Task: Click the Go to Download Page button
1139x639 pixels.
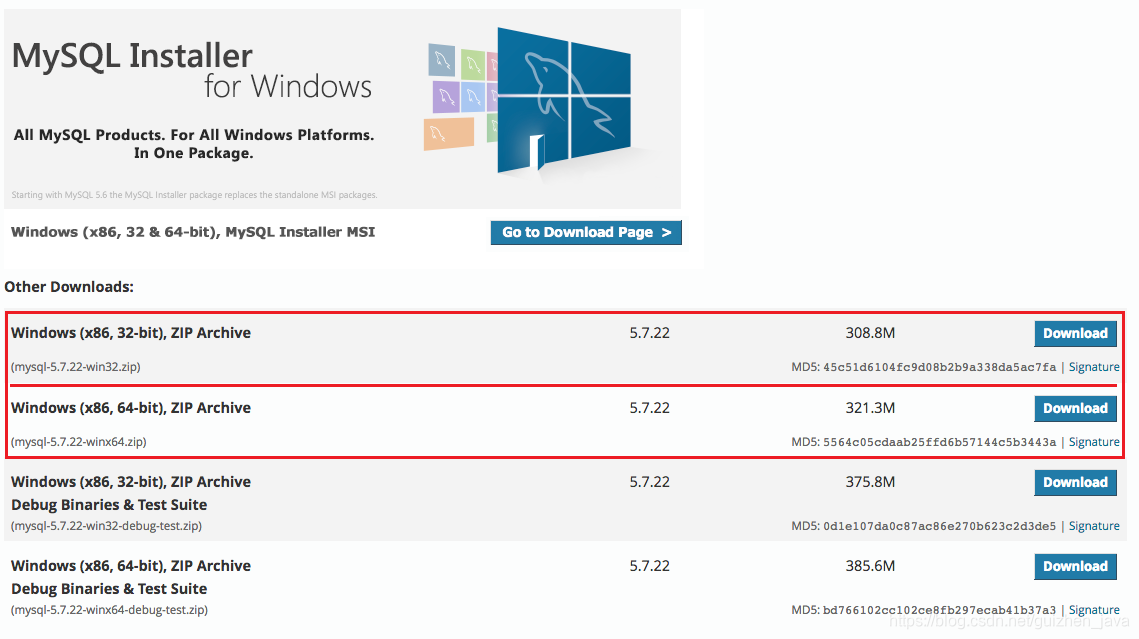Action: coord(585,232)
